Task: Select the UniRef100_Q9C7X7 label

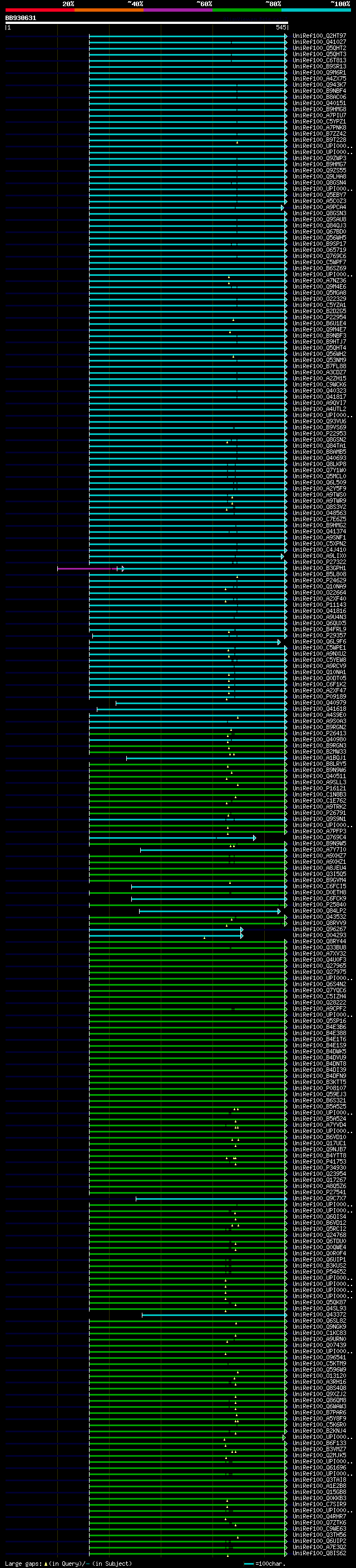Action: point(319,1199)
